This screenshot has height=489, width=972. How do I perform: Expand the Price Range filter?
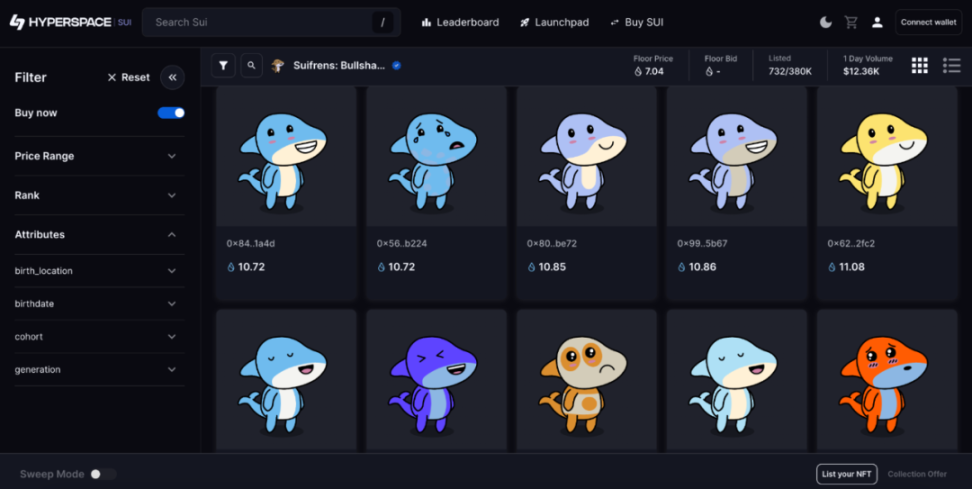tap(172, 156)
